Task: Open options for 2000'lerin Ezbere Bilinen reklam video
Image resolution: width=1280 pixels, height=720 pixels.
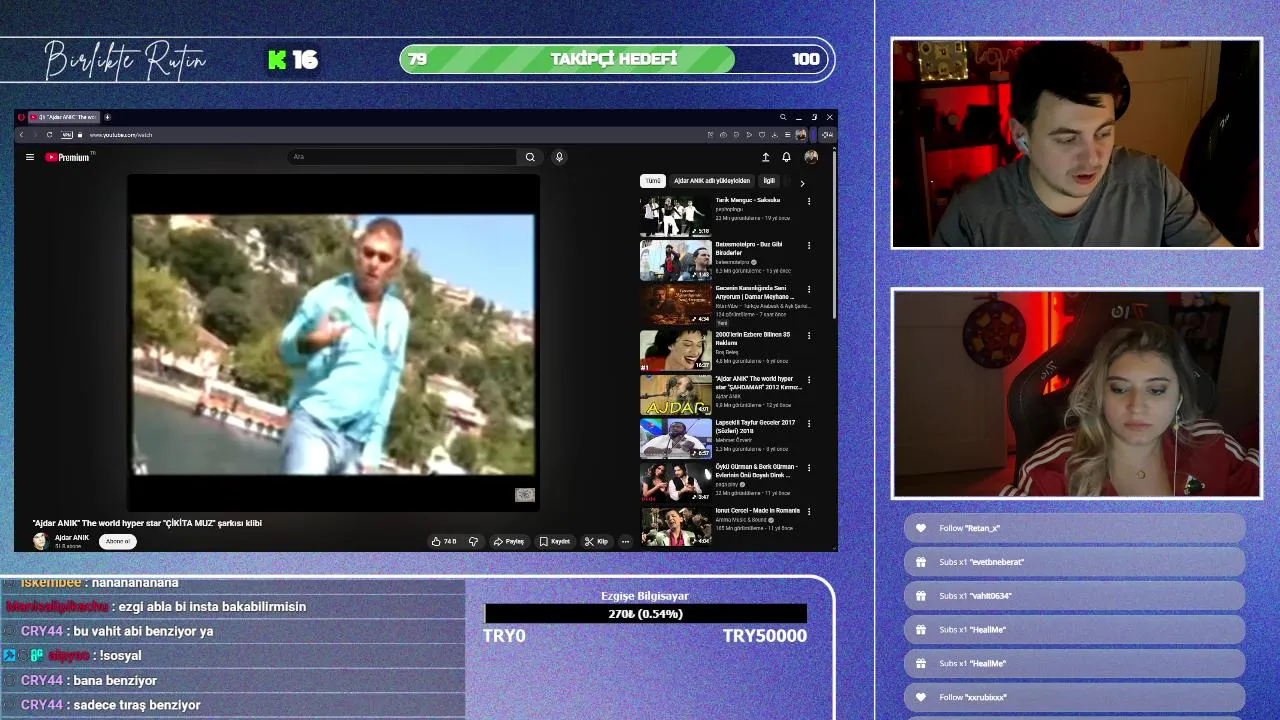Action: (x=809, y=335)
